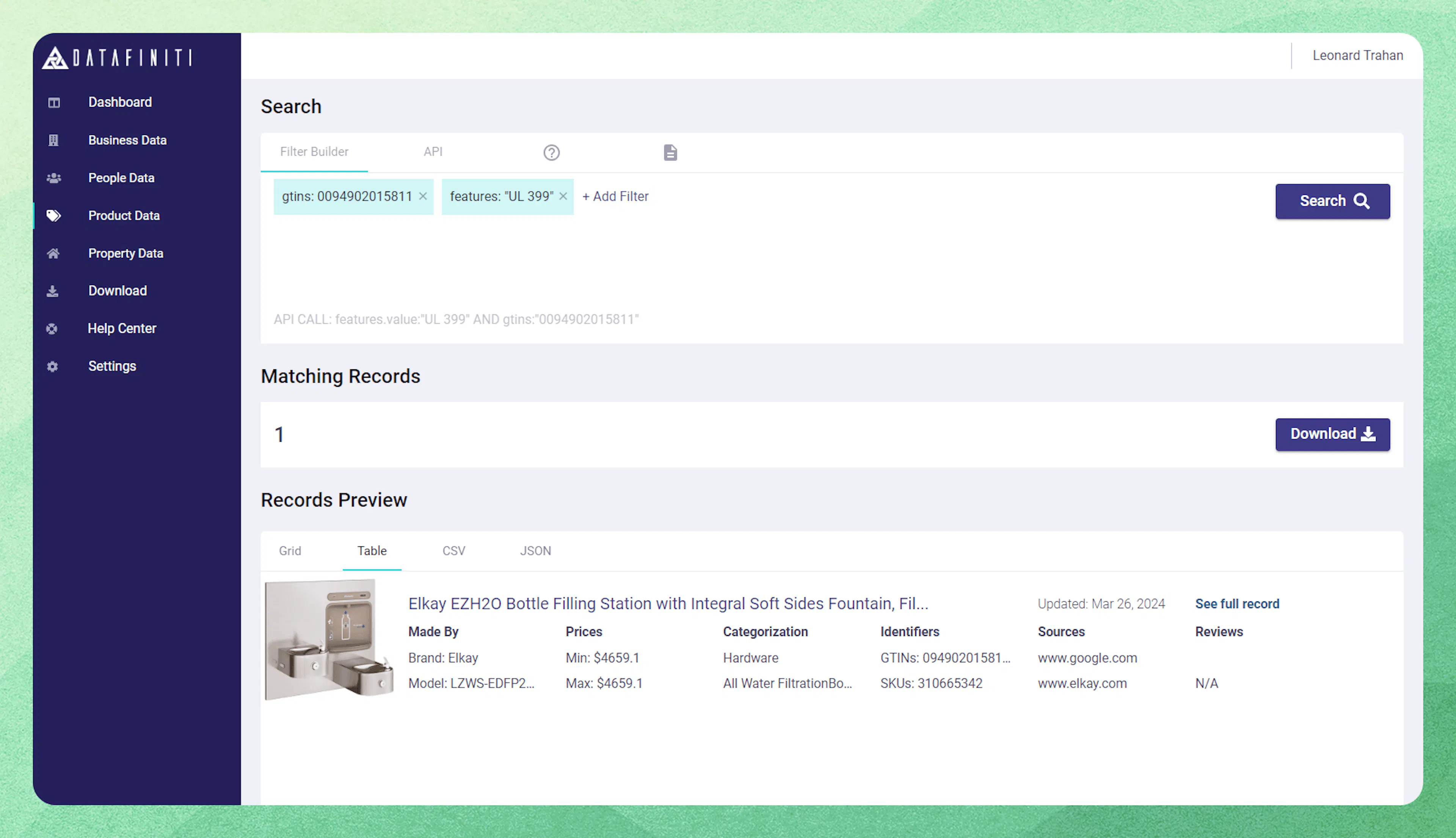Screen dimensions: 1456x838
Task: Select Business Data in the sidebar
Action: [127, 140]
